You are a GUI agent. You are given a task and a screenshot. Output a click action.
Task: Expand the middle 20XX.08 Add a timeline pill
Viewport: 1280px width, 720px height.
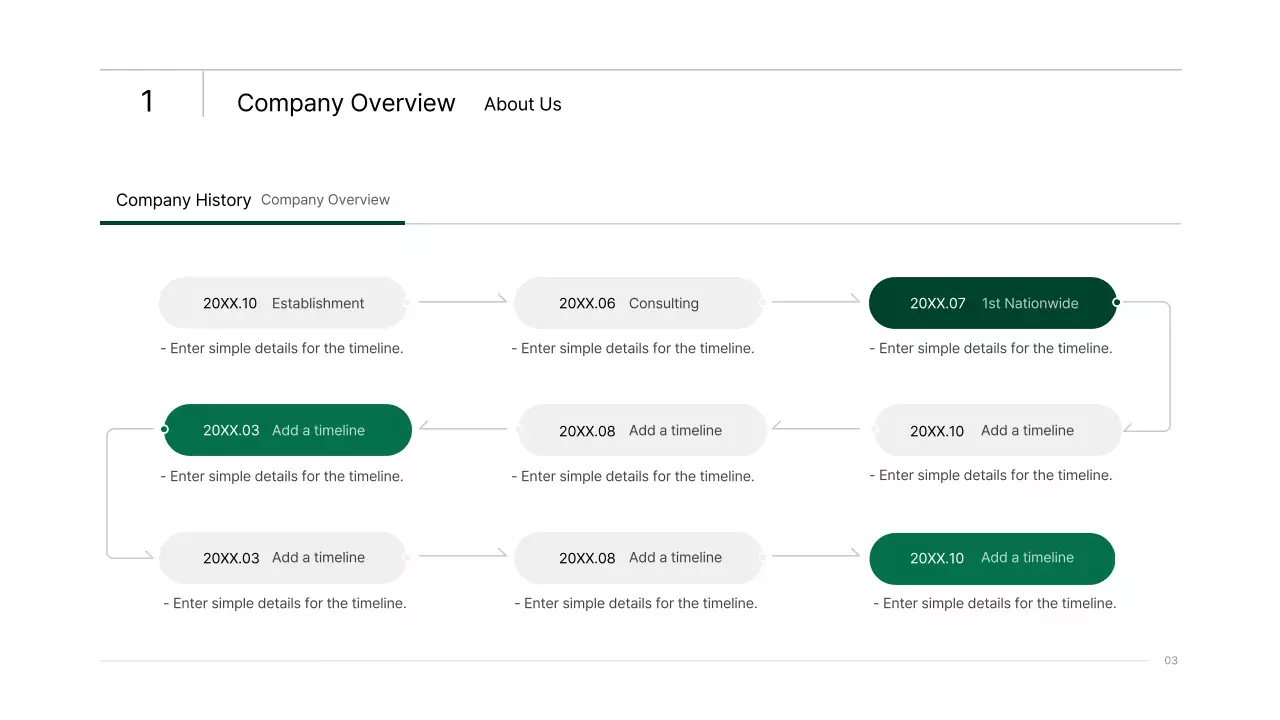point(640,430)
